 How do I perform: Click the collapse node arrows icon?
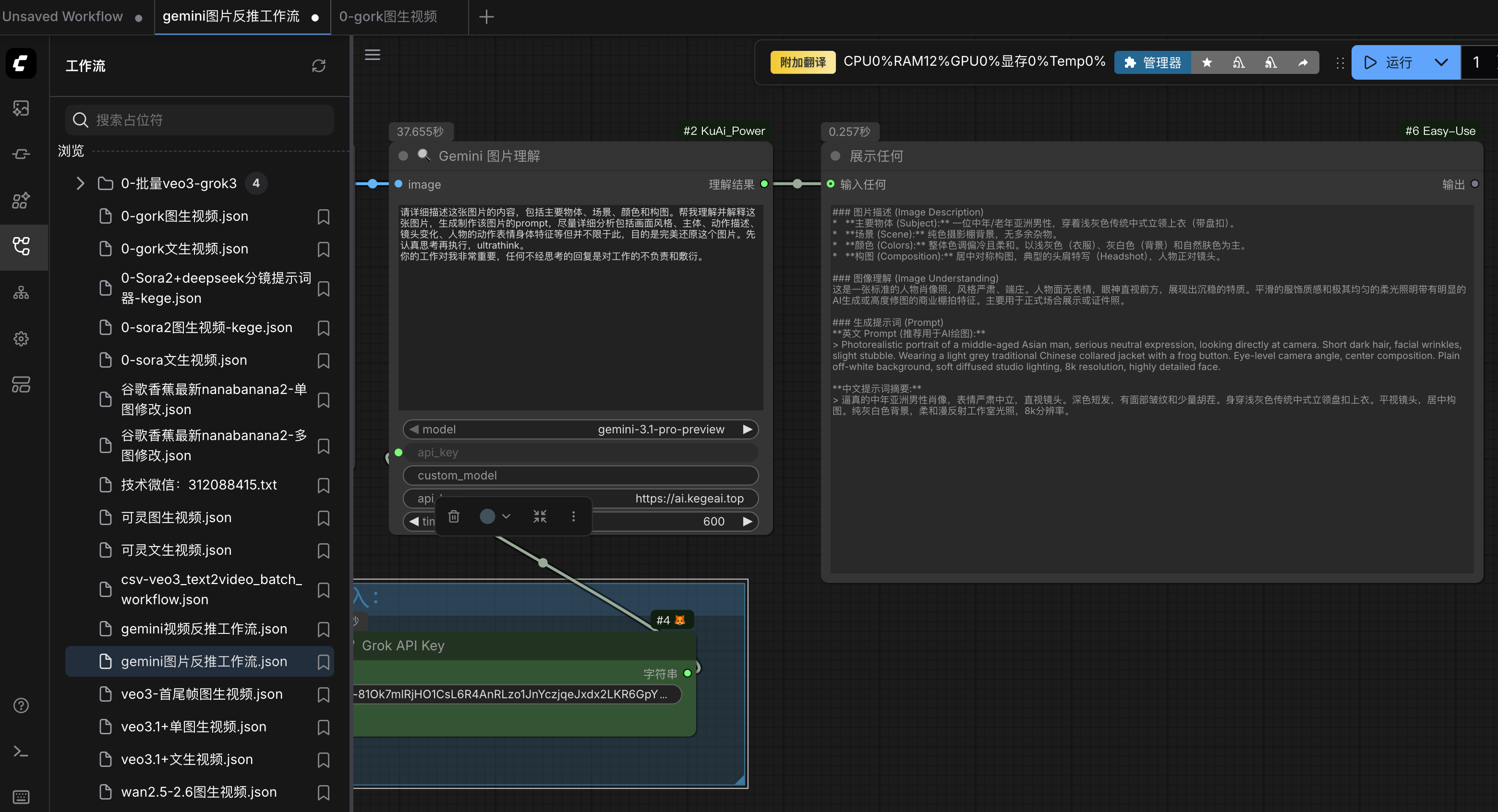tap(540, 516)
